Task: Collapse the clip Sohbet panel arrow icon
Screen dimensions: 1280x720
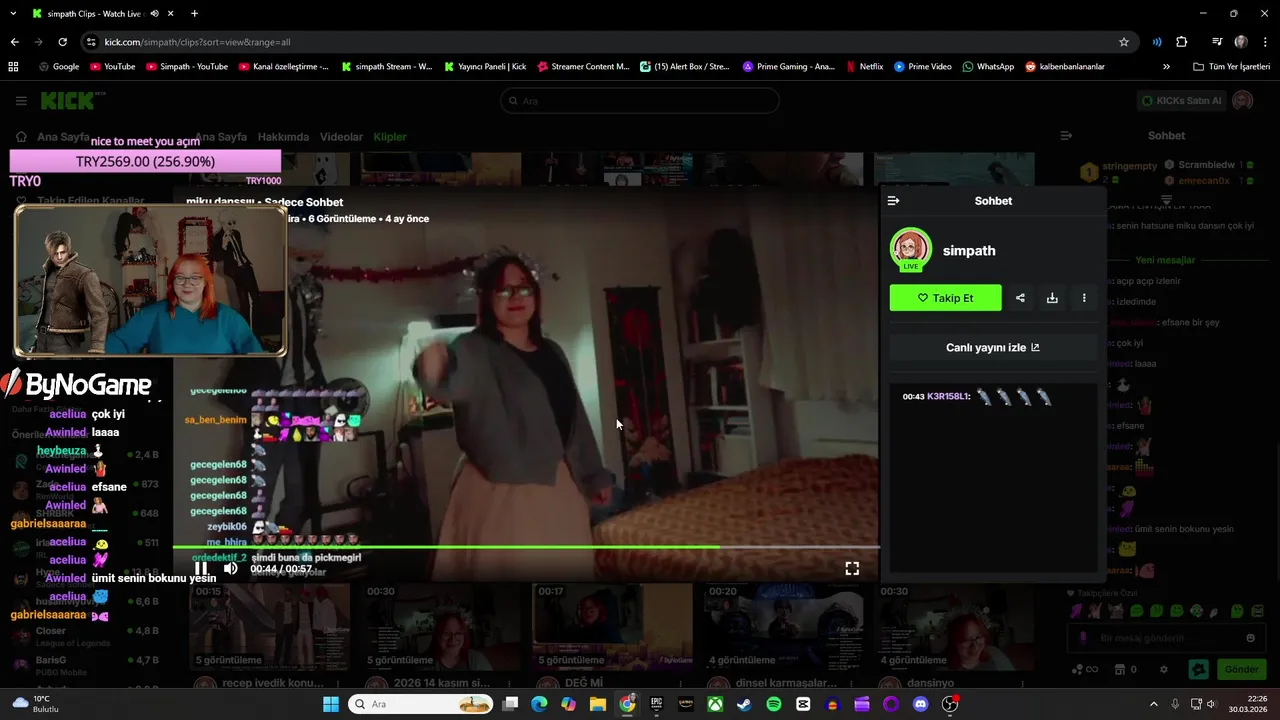Action: point(894,201)
